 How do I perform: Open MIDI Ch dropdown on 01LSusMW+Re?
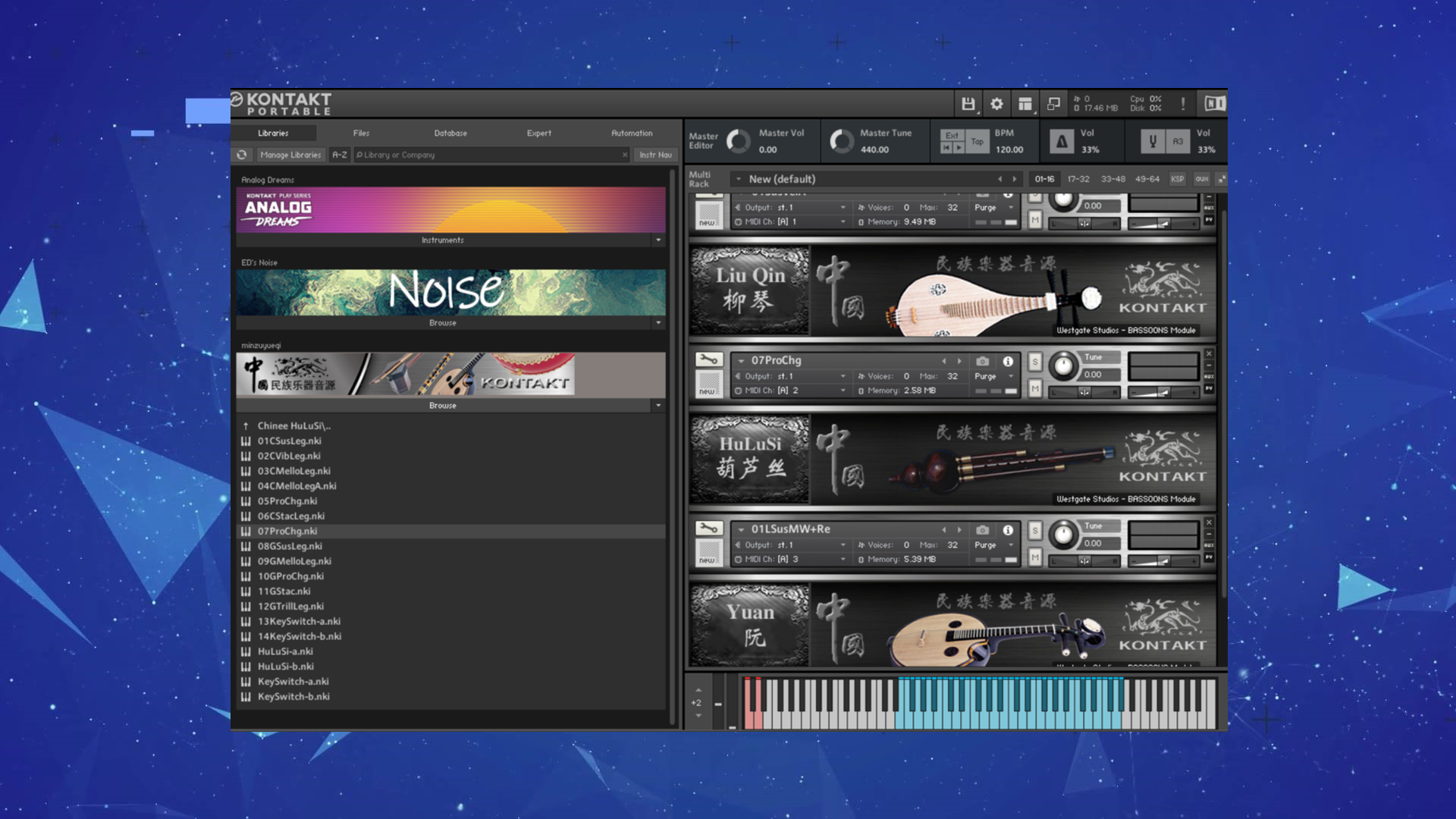[x=843, y=559]
